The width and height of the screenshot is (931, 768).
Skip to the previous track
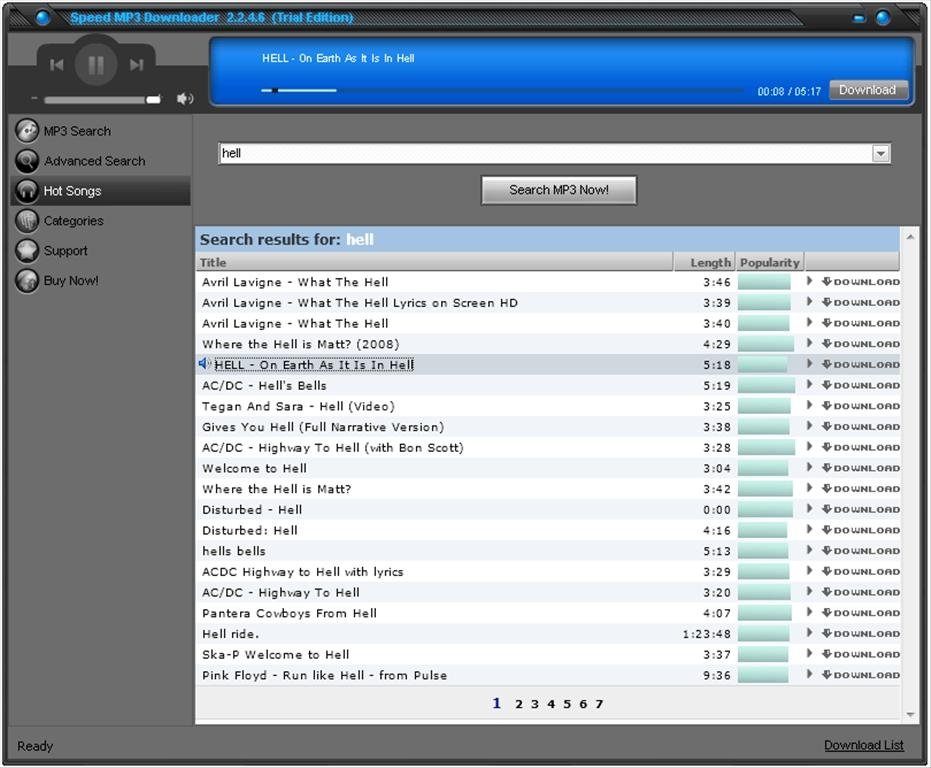pyautogui.click(x=56, y=65)
